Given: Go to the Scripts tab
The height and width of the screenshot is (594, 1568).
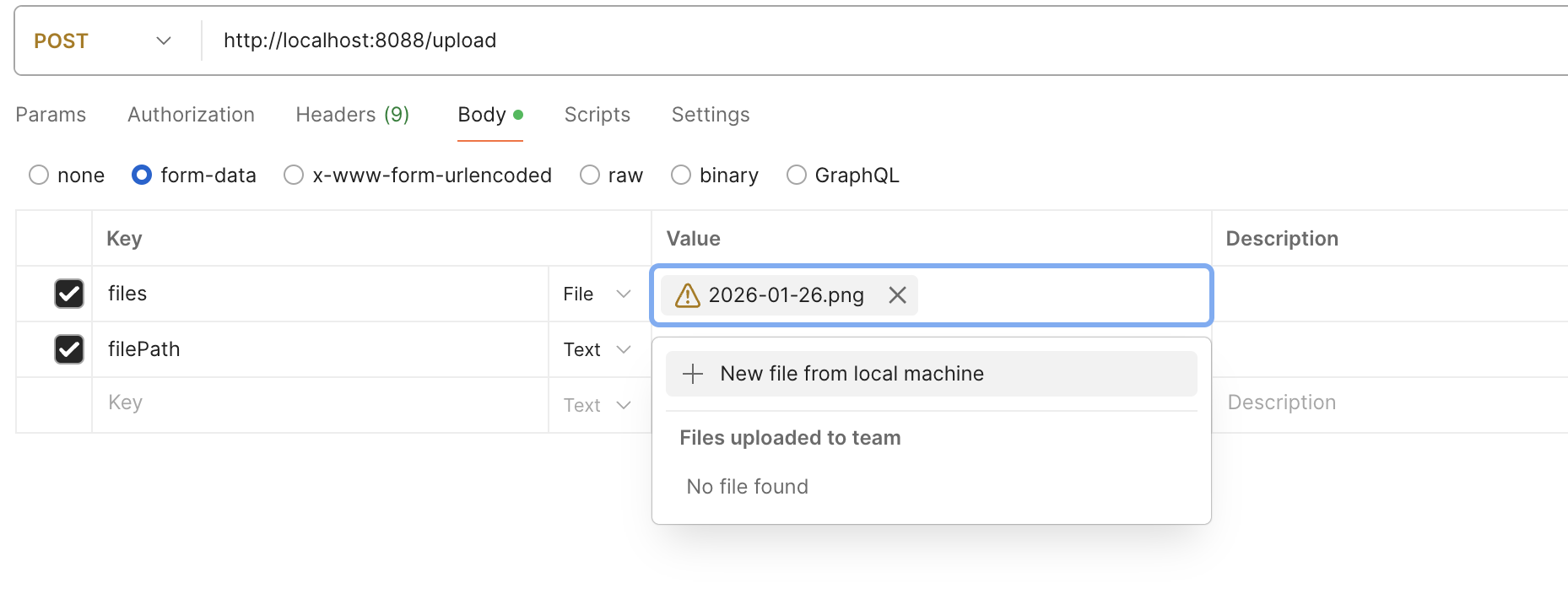Looking at the screenshot, I should point(597,115).
